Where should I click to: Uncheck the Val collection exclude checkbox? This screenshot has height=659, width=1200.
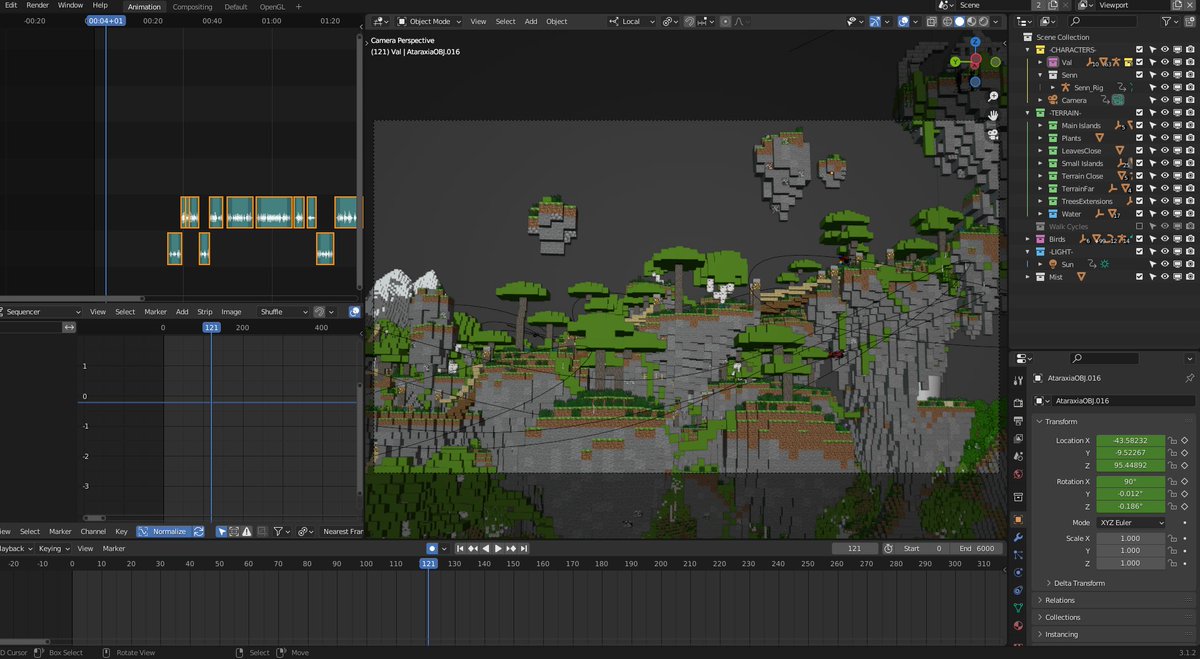(x=1139, y=62)
